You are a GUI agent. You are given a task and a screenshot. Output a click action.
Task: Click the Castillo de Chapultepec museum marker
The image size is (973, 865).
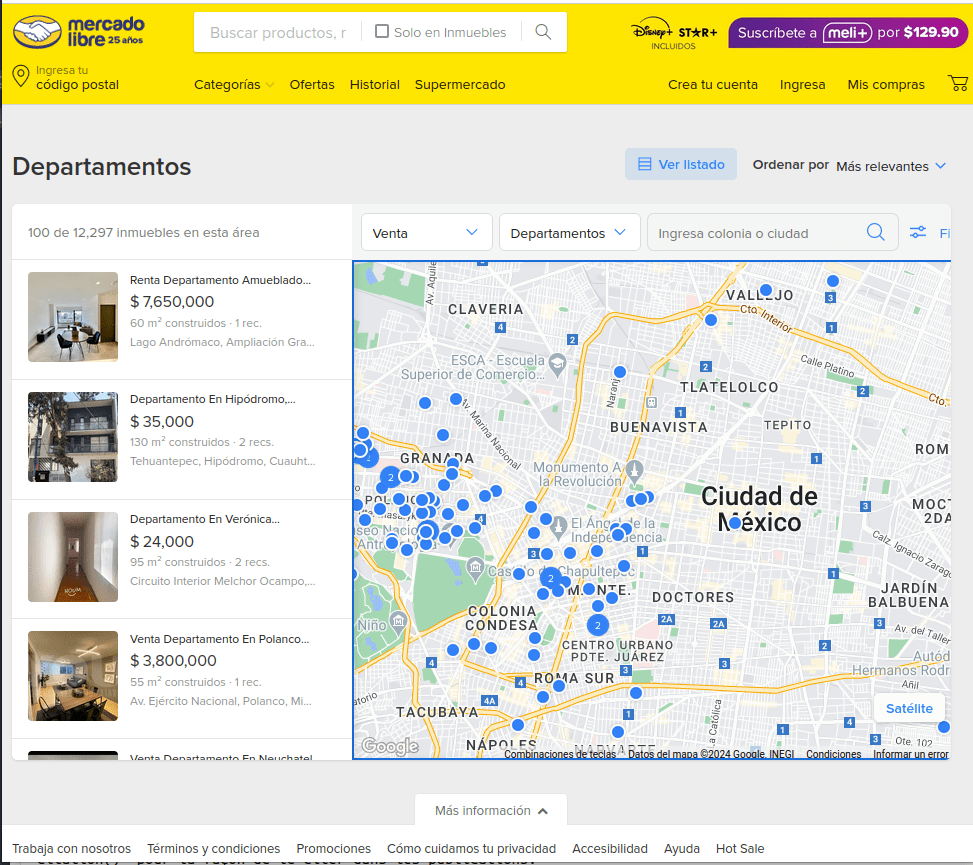(x=475, y=568)
